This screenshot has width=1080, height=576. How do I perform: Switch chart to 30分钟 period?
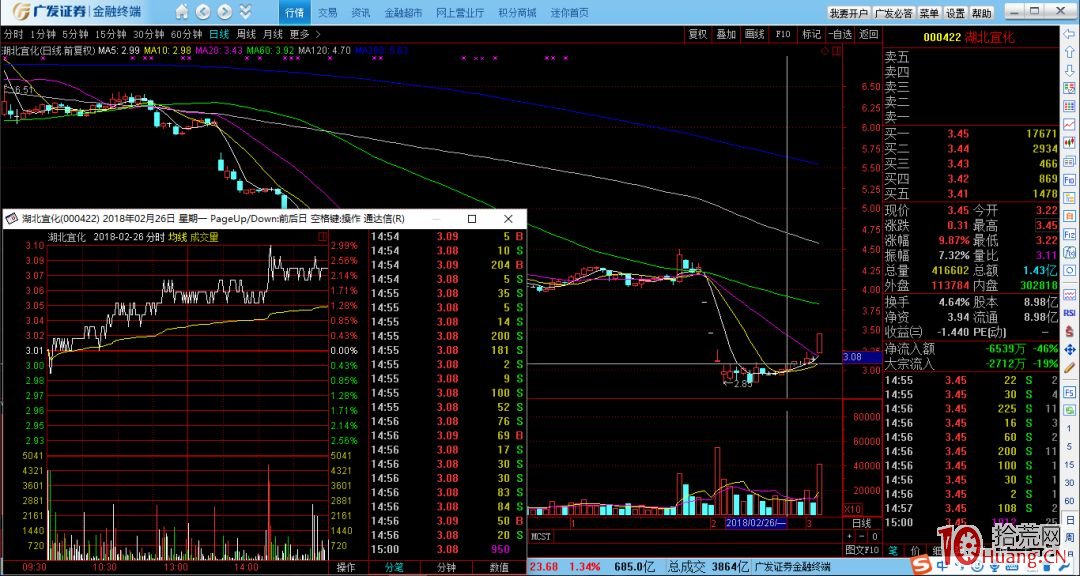click(149, 34)
